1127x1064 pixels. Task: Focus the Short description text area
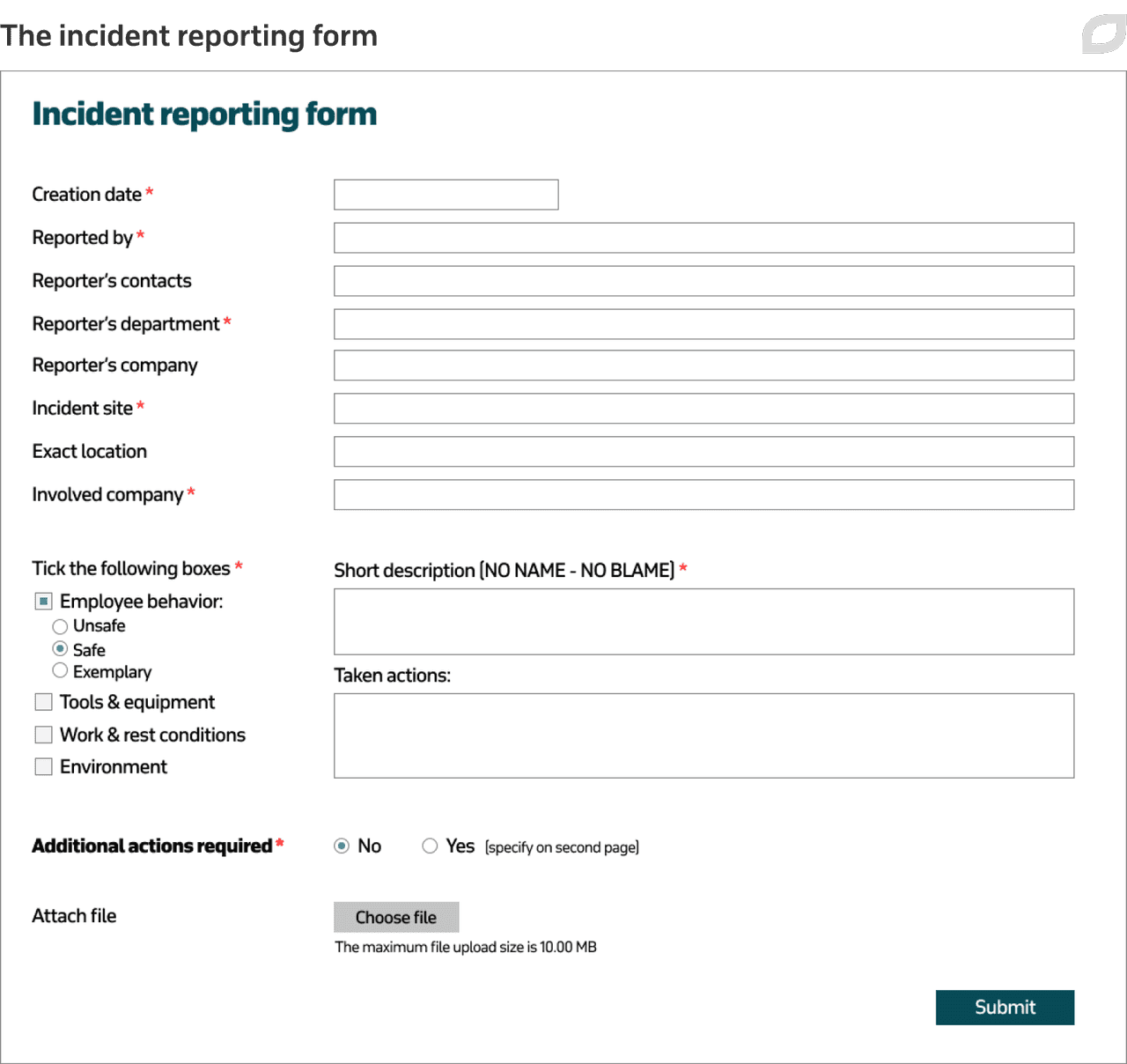(703, 621)
